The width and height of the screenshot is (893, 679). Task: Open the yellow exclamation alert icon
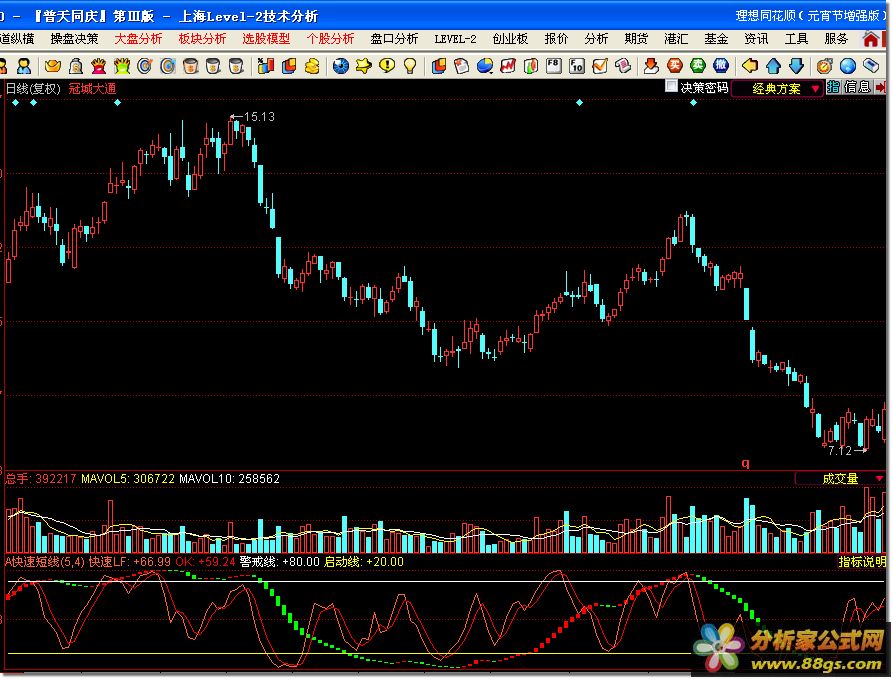point(387,66)
